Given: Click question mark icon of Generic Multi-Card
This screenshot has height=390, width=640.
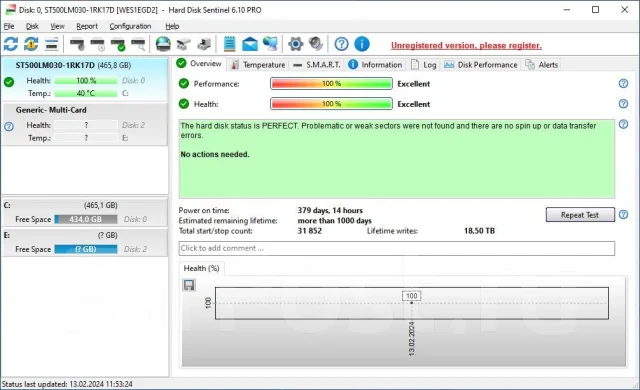Looking at the screenshot, I should pos(9,126).
